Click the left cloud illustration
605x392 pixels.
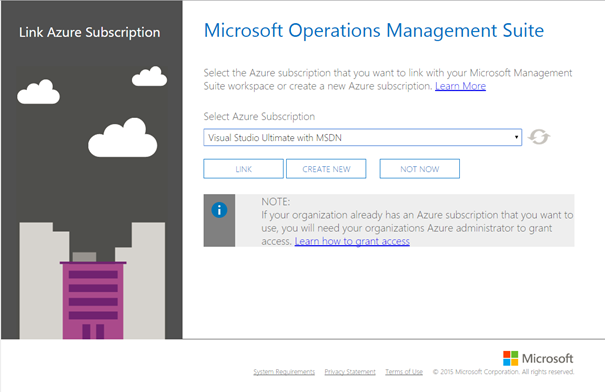[x=38, y=92]
